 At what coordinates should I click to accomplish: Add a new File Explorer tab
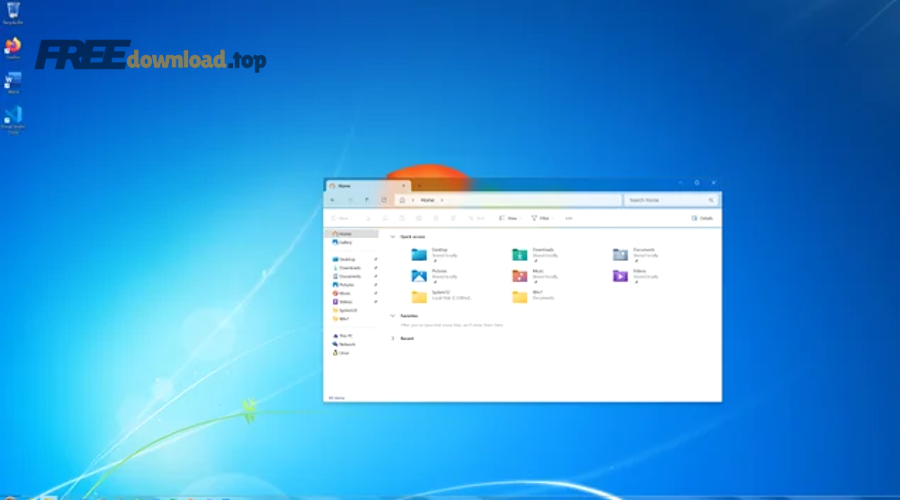419,186
